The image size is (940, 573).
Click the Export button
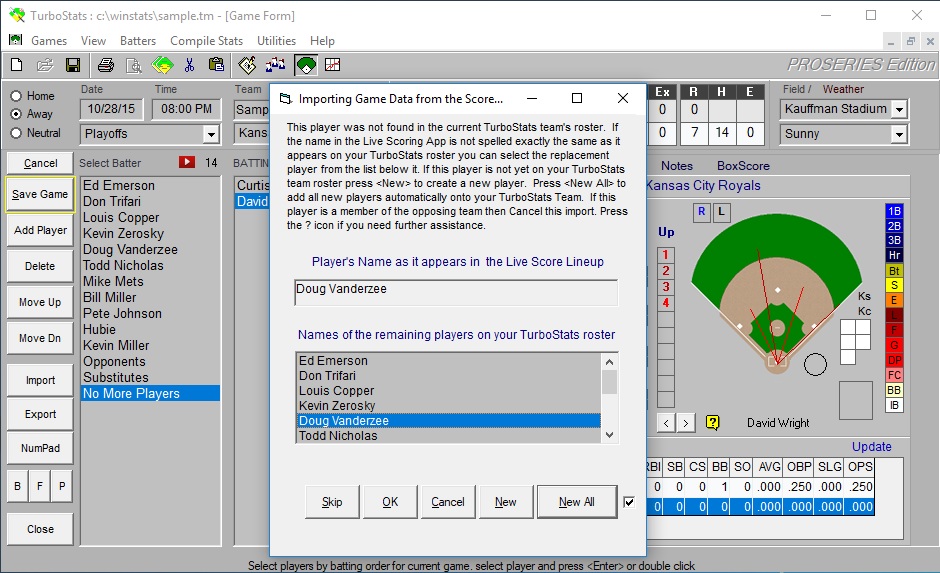pos(40,414)
